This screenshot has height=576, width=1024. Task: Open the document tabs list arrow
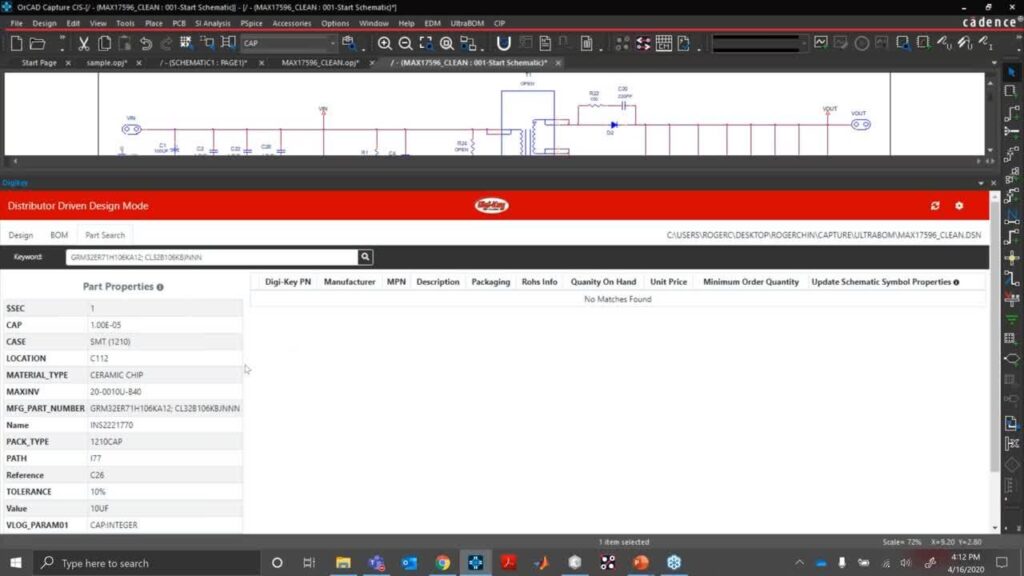(994, 63)
